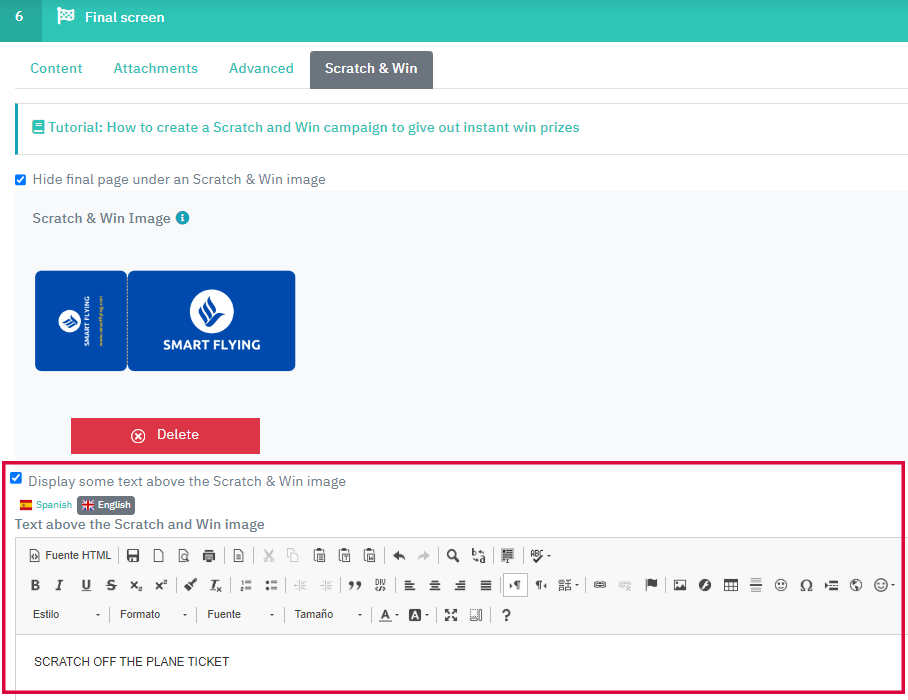Apply Superscript formatting
This screenshot has width=908, height=700.
(x=161, y=585)
